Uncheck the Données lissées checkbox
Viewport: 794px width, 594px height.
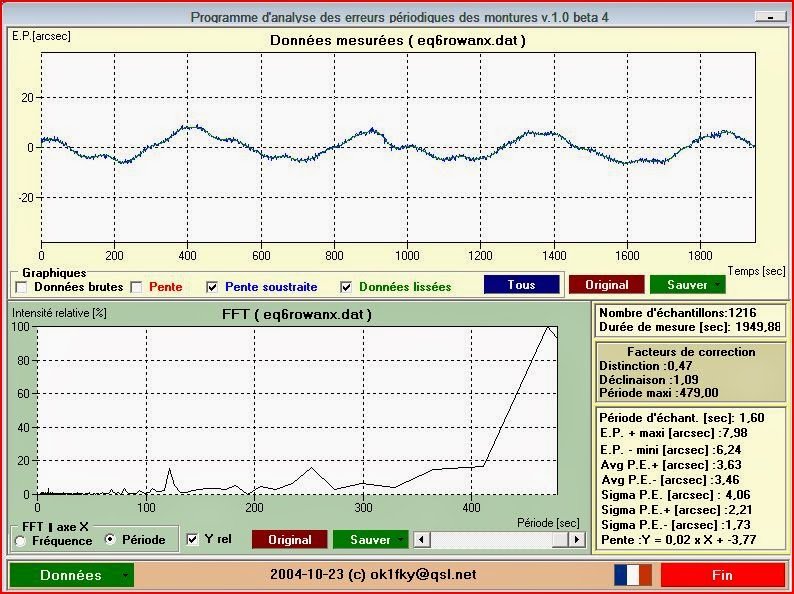[346, 287]
